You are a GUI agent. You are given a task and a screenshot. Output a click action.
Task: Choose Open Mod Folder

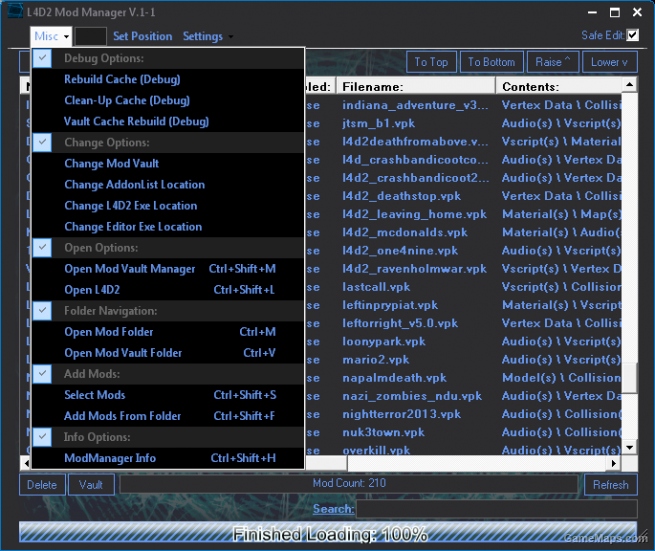[168, 332]
